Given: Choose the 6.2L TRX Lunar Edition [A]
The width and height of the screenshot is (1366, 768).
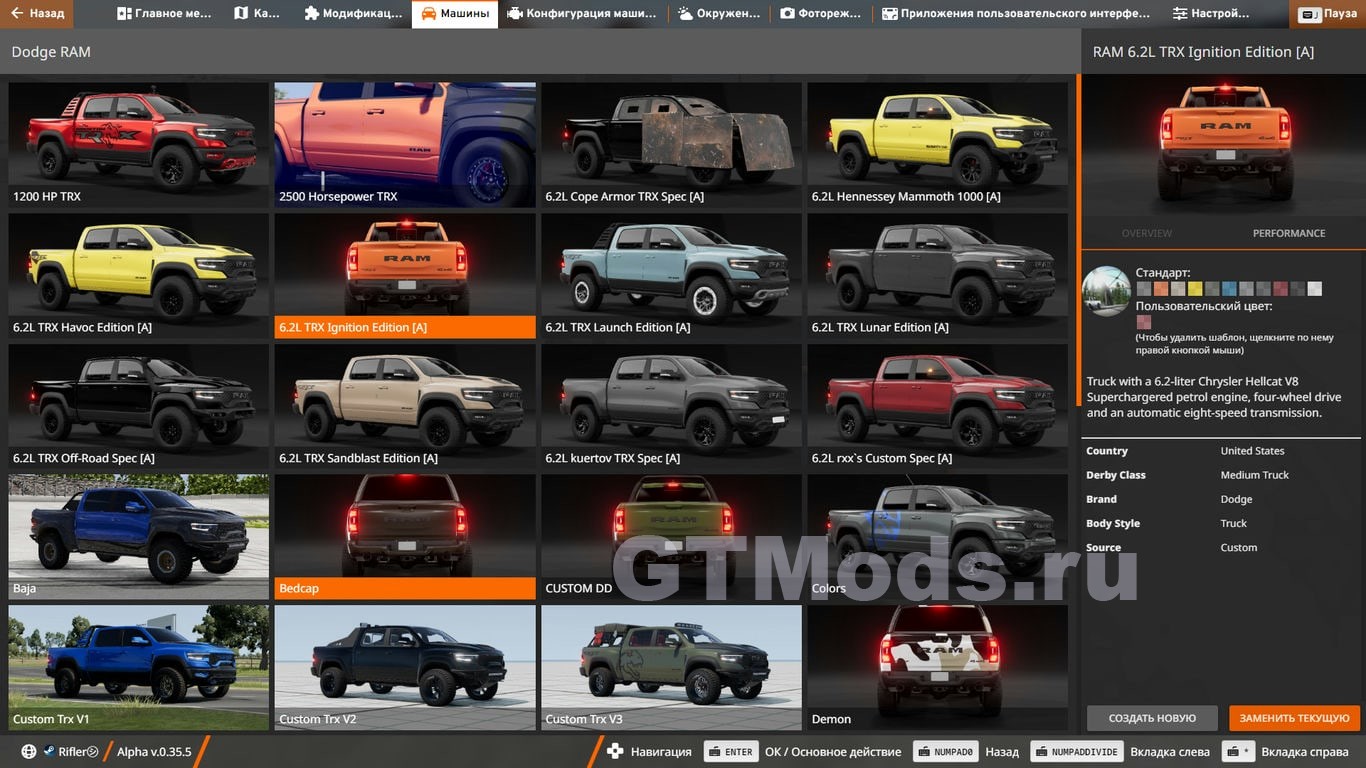Looking at the screenshot, I should click(937, 276).
